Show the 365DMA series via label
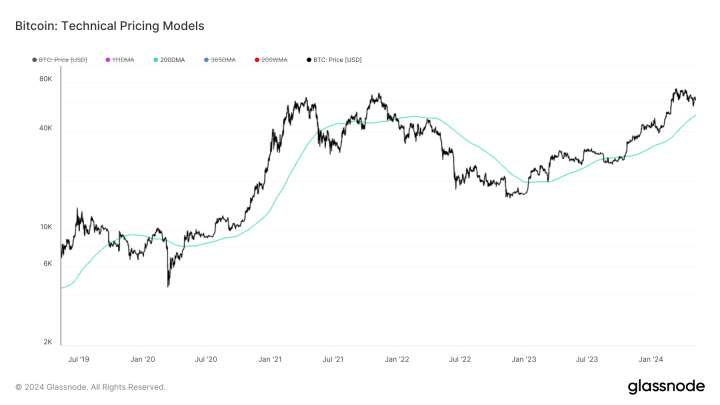This screenshot has height=405, width=720. (223, 60)
